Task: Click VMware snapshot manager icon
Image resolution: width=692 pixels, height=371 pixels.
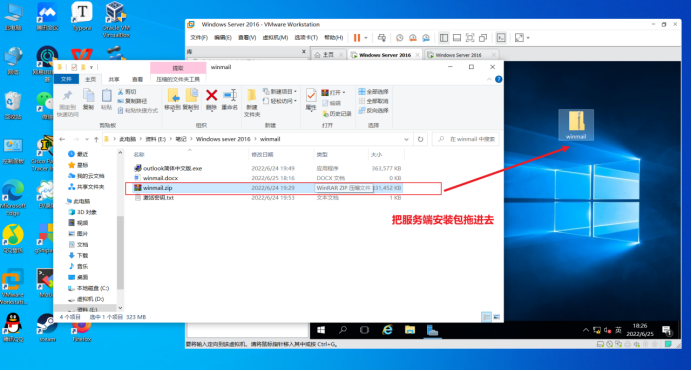Action: point(426,38)
